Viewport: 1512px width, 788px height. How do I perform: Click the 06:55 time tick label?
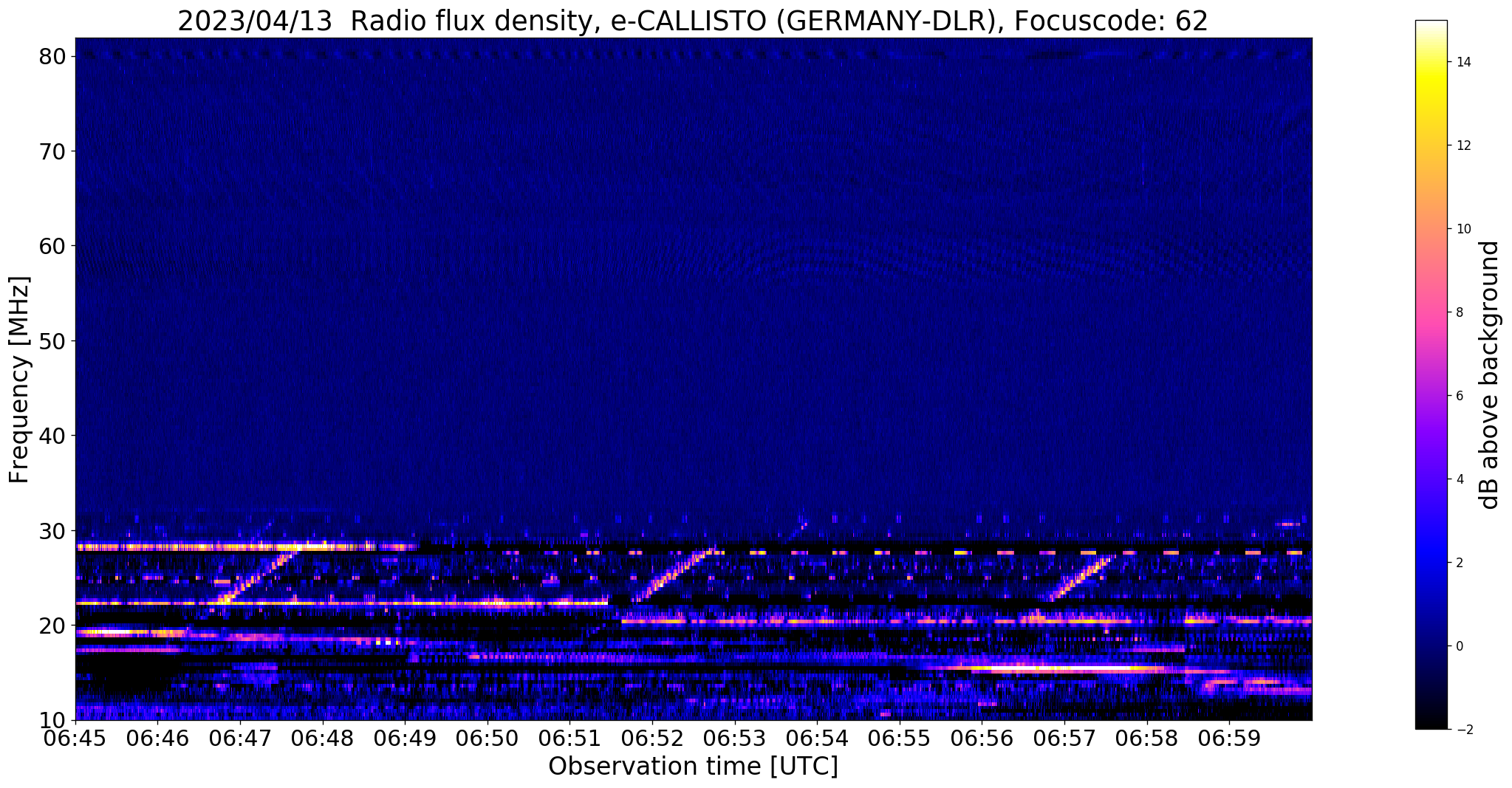pos(900,738)
